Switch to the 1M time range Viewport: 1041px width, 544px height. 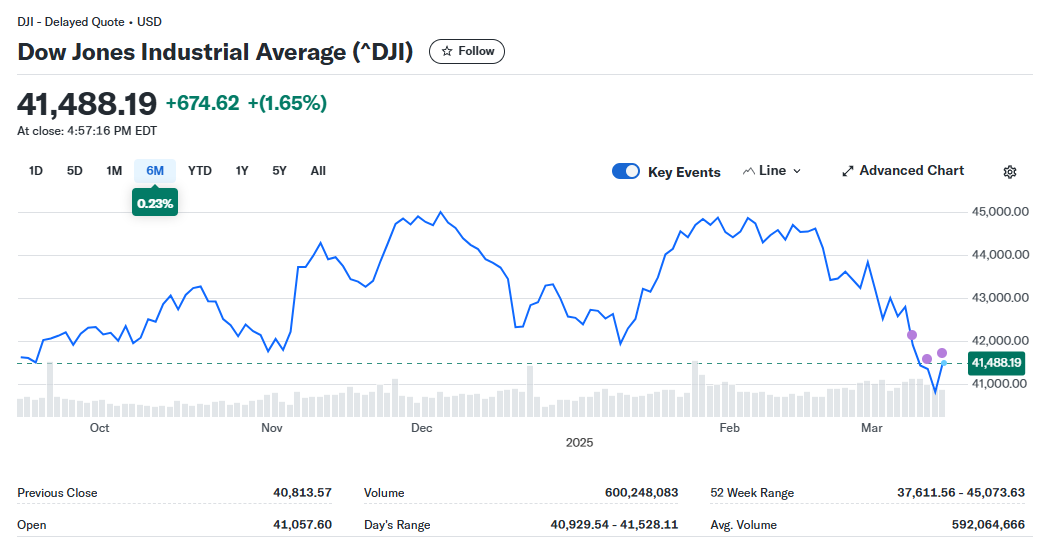point(114,171)
